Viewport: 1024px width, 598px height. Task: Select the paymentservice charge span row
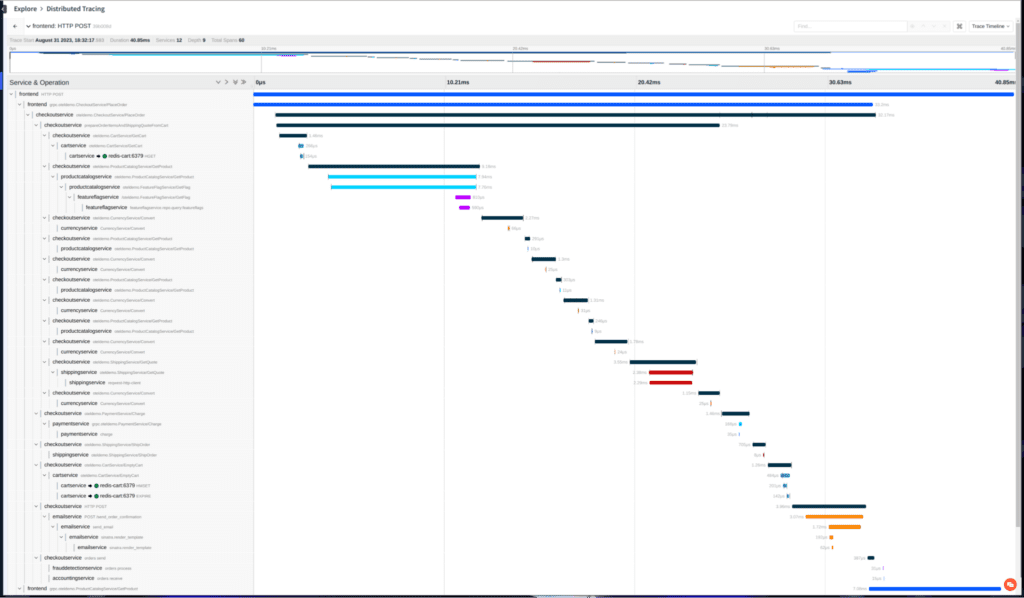[x=80, y=434]
